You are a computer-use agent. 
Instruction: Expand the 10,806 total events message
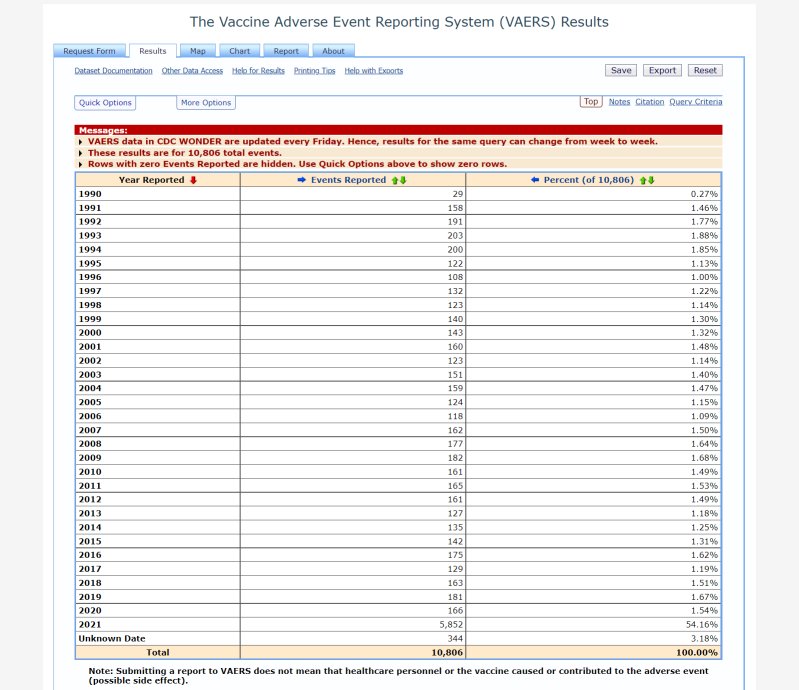tap(81, 153)
